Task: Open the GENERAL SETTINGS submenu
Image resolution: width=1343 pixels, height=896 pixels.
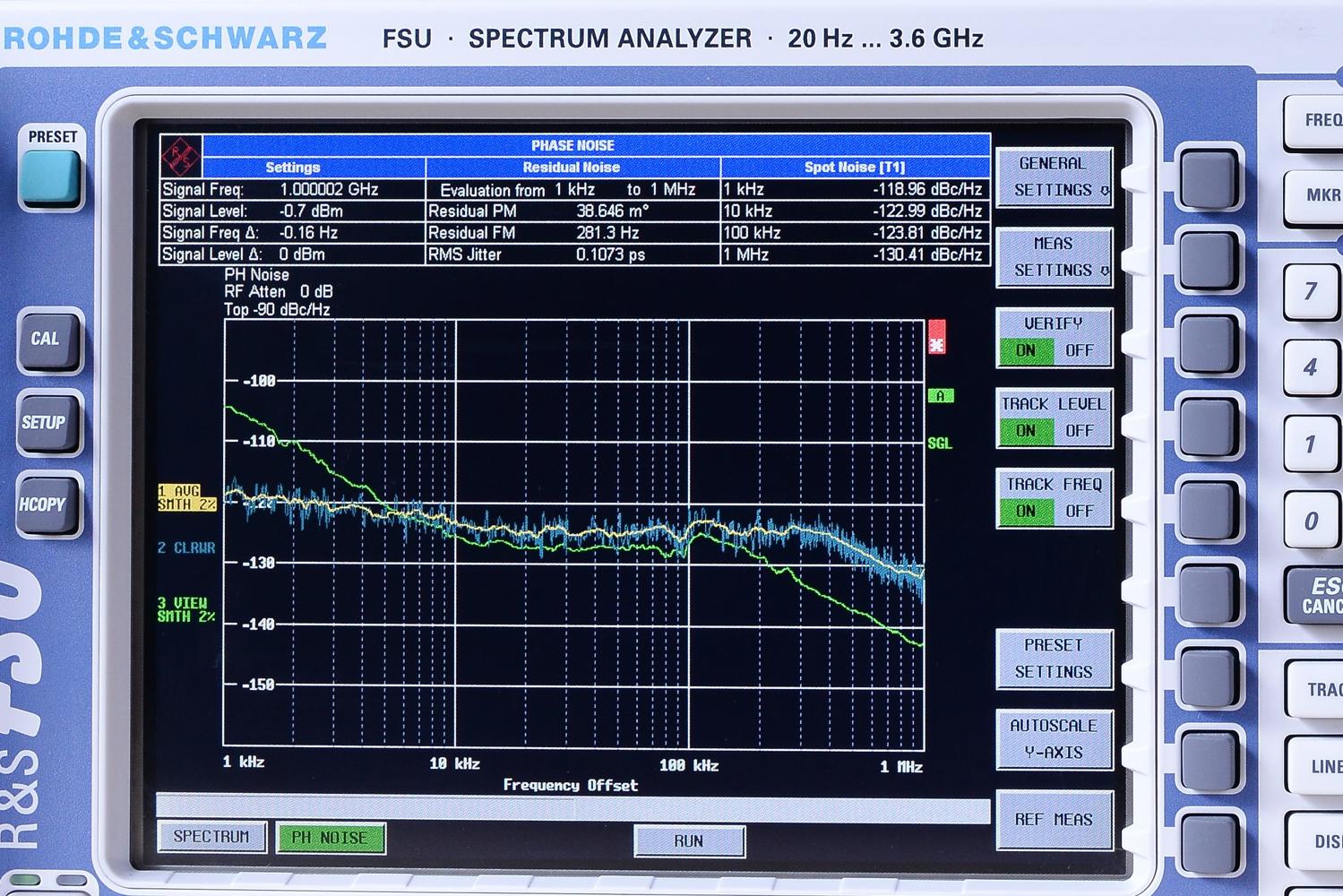Action: (1055, 177)
